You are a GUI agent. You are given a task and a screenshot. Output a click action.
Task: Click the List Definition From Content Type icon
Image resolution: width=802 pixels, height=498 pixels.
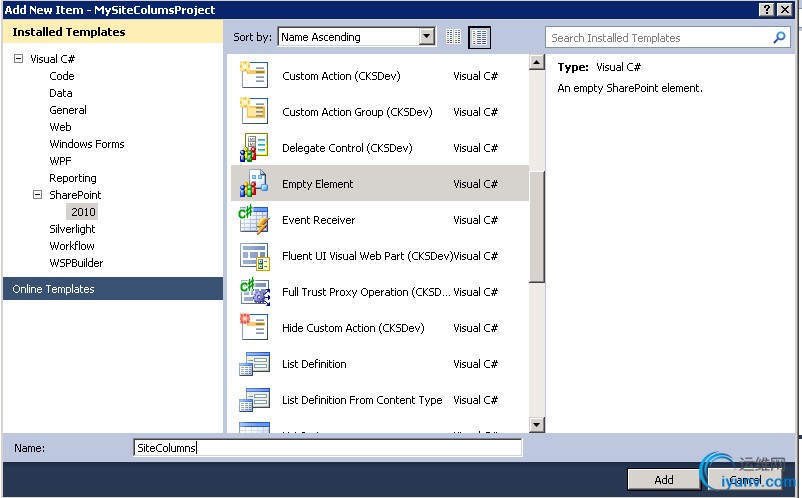254,399
